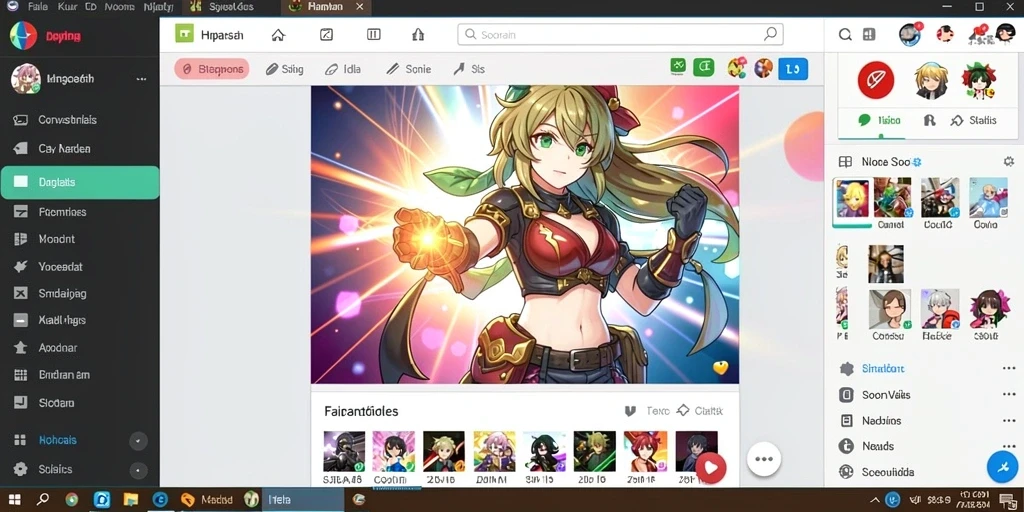Screen dimensions: 1024x512
Task: Toggle the Idla filter chip
Action: [x=343, y=69]
